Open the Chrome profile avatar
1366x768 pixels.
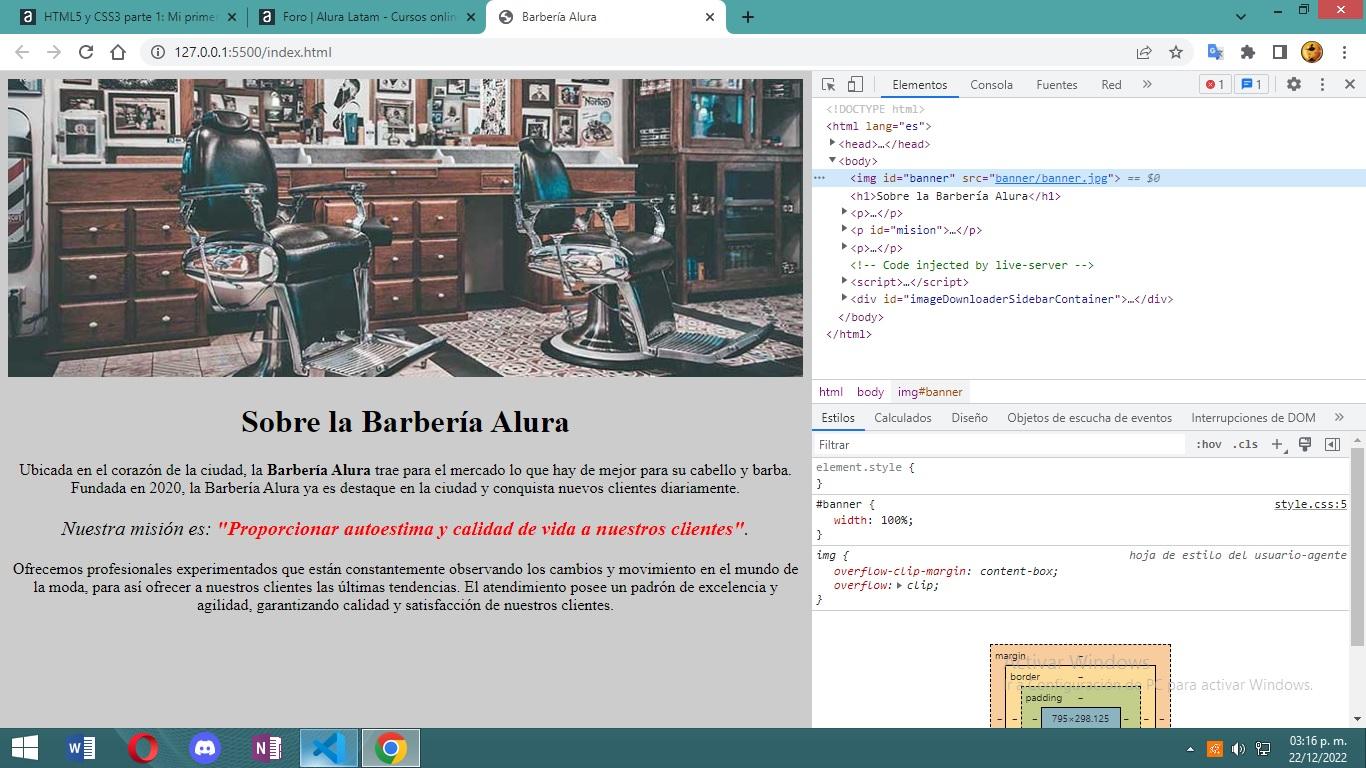pyautogui.click(x=1311, y=52)
